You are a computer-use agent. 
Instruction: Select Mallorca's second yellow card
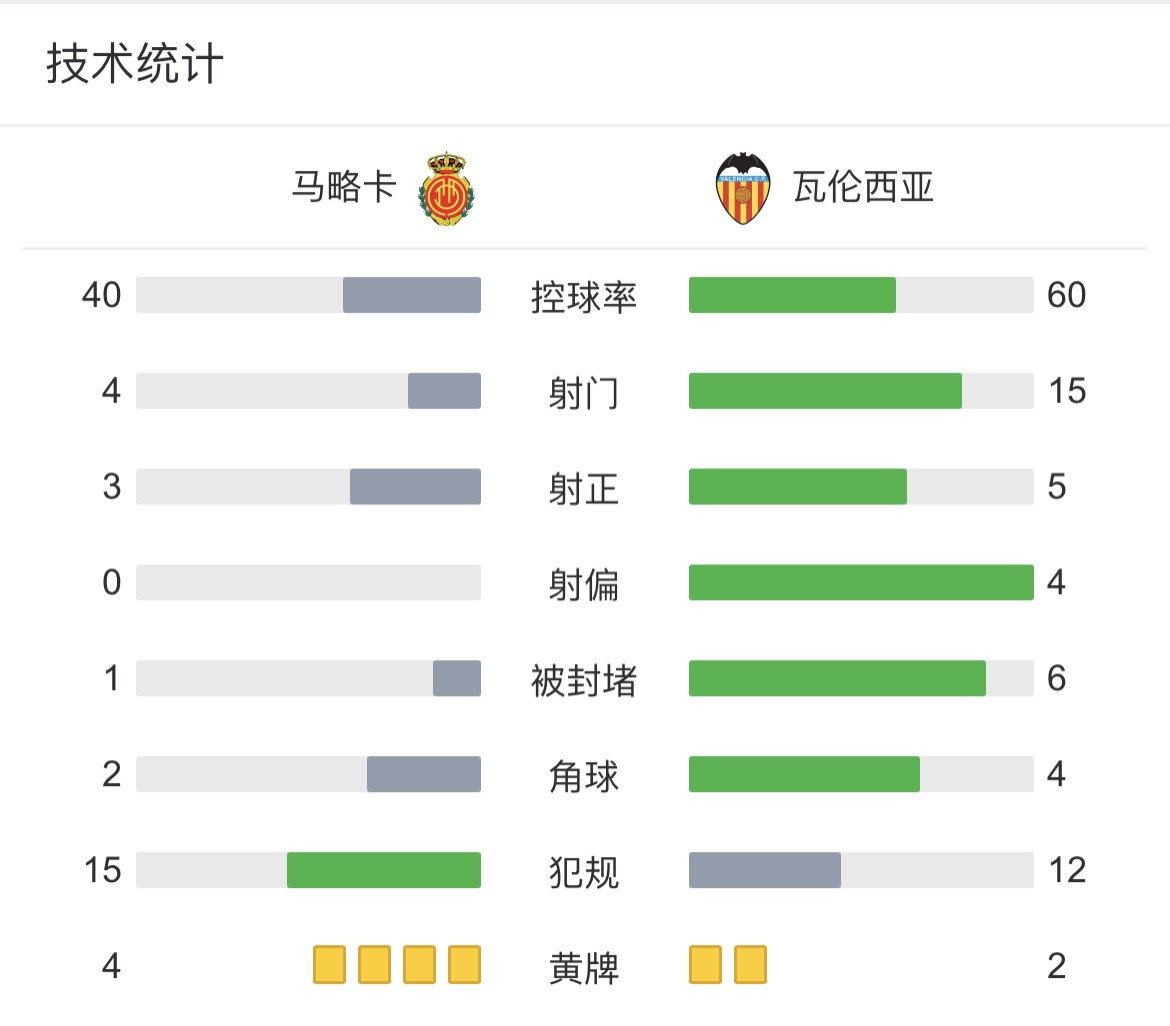pos(375,965)
